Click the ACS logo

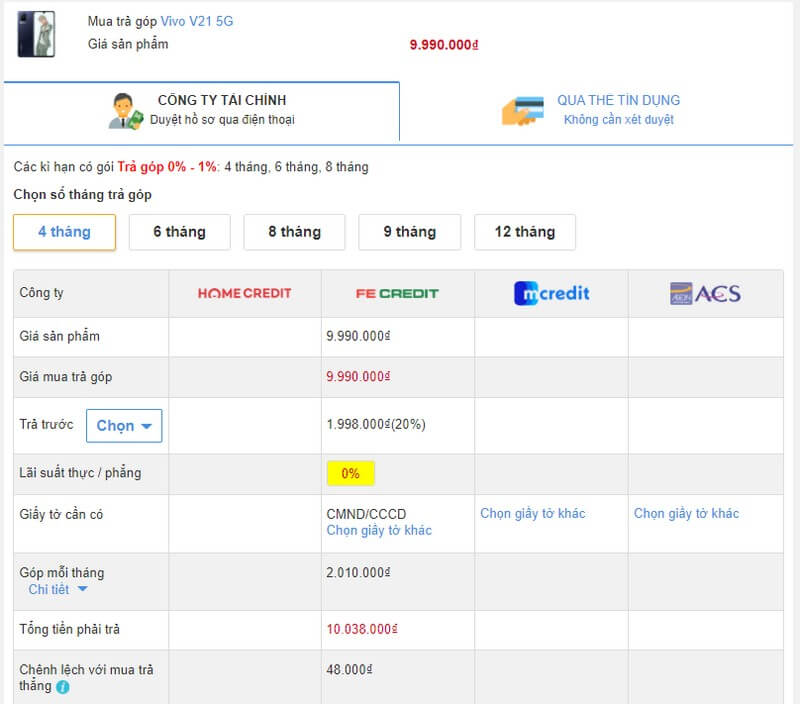705,293
